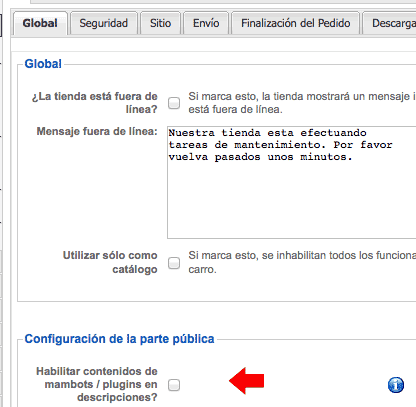This screenshot has width=416, height=407.
Task: Click the blue info icon beside mambots option
Action: (x=396, y=385)
